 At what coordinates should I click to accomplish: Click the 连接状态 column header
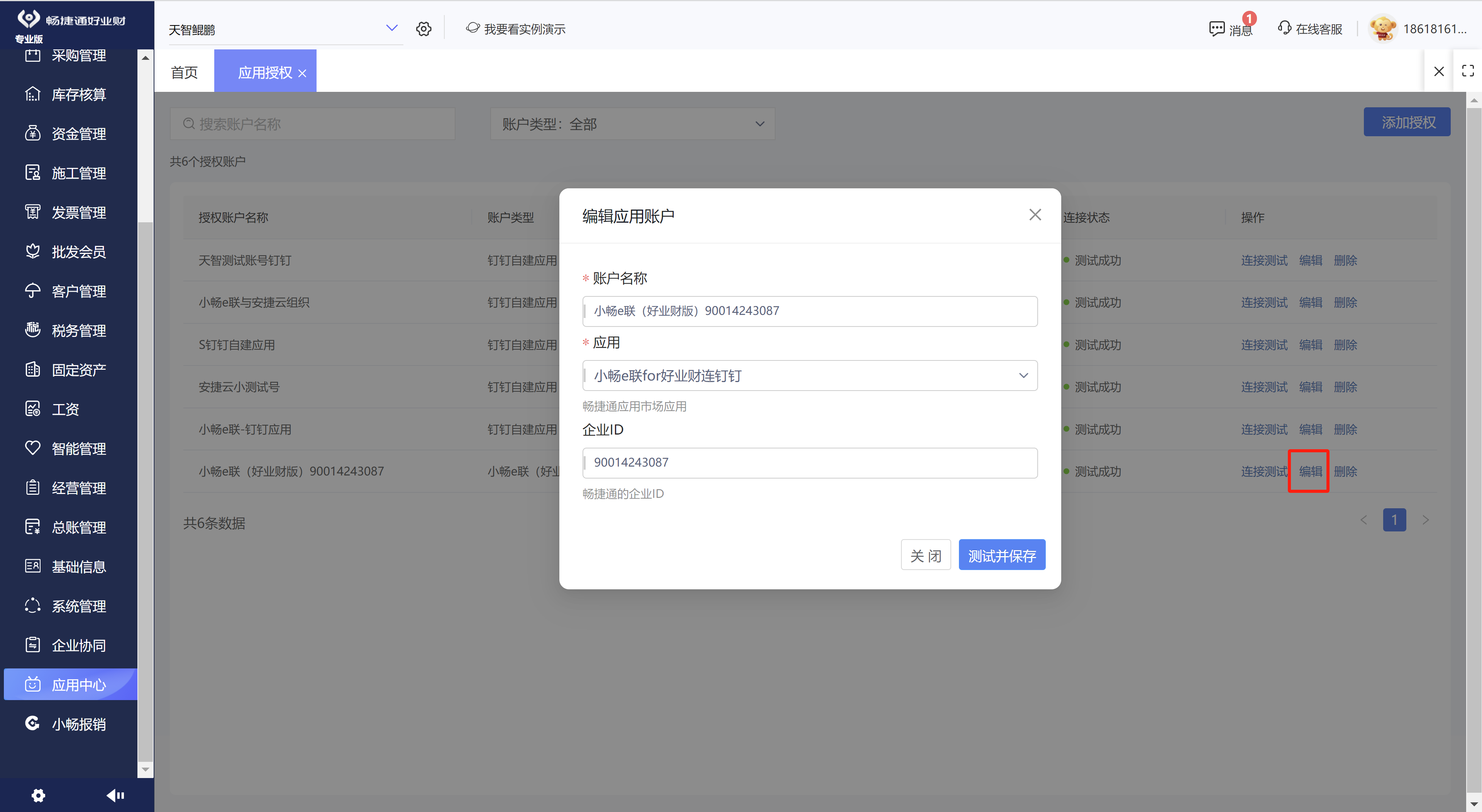pos(1086,217)
